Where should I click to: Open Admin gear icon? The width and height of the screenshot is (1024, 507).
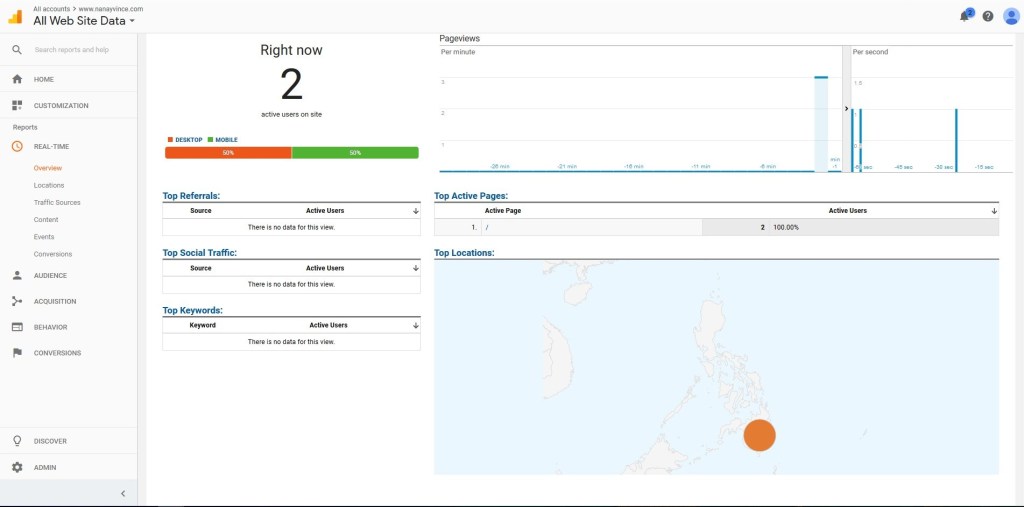tap(17, 467)
